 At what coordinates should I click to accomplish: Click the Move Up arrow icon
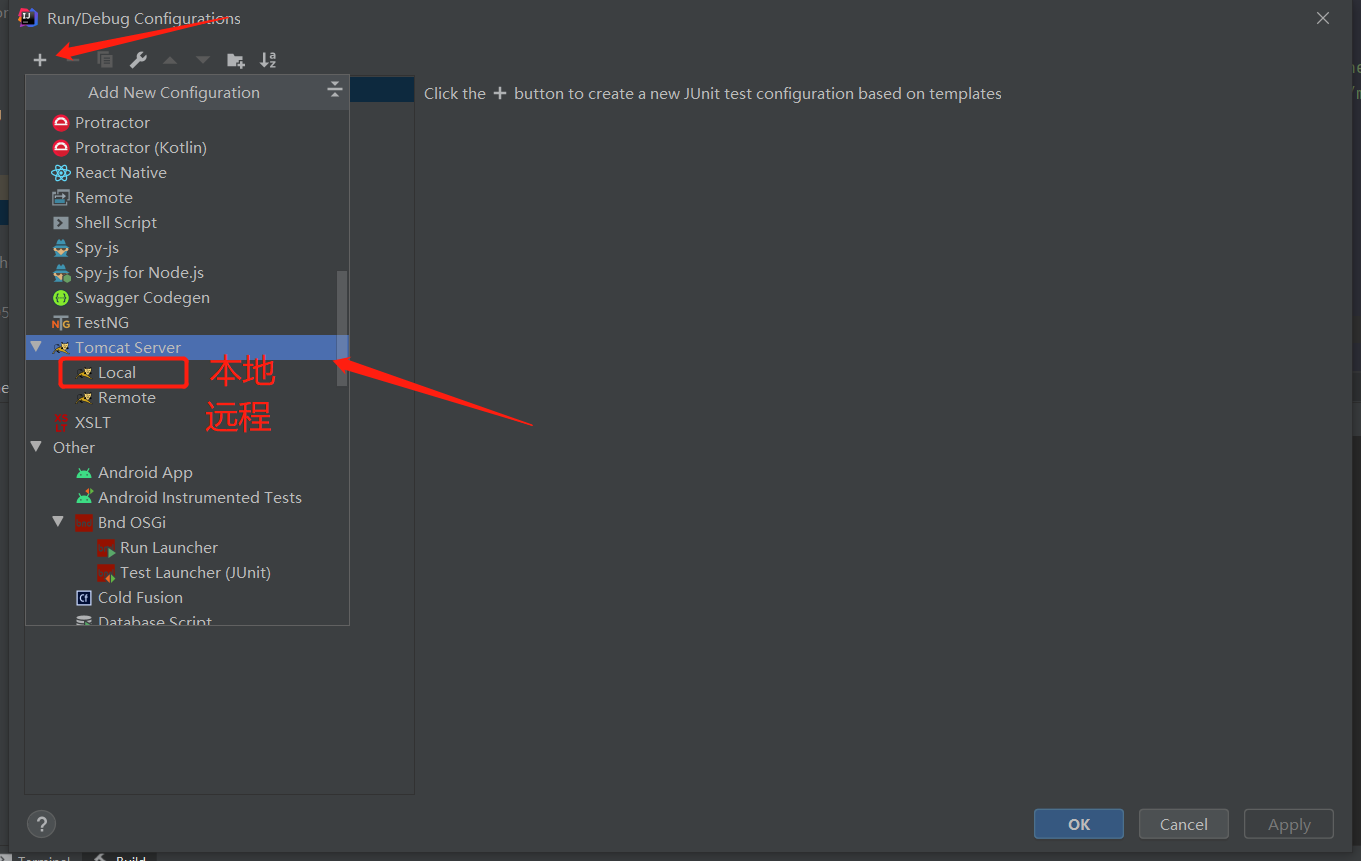(170, 60)
